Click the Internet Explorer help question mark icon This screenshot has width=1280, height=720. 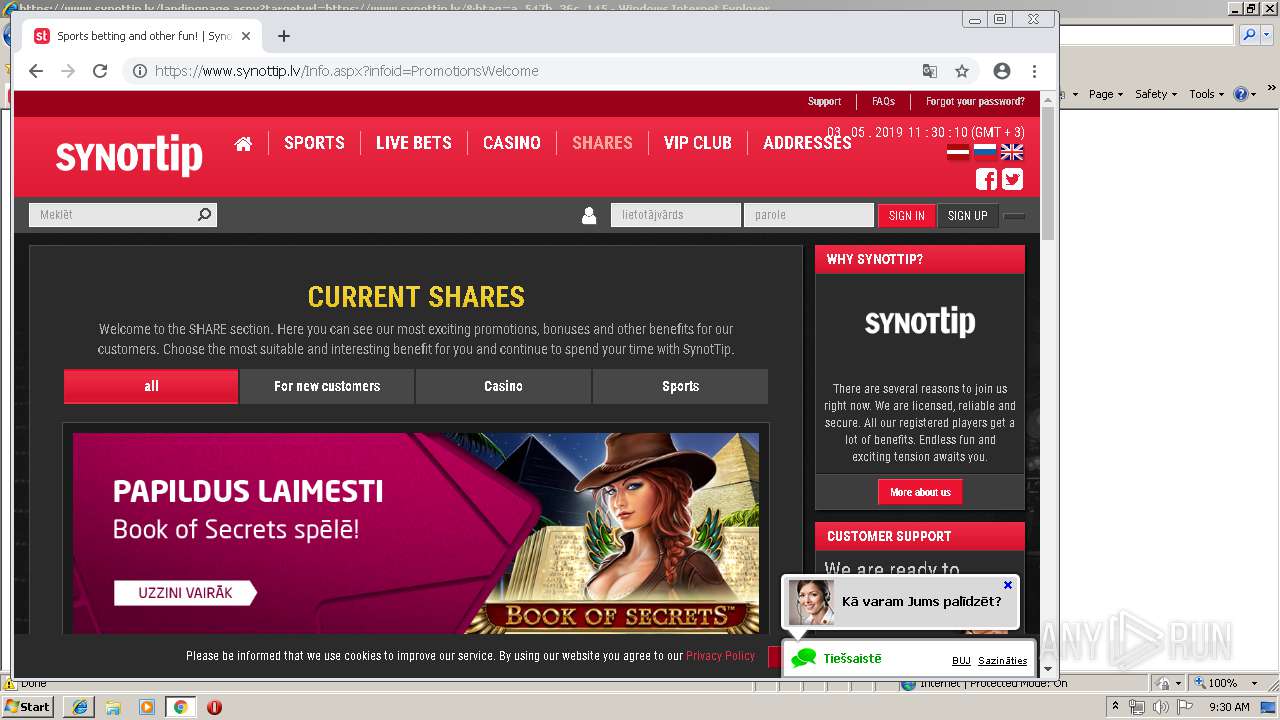click(1240, 94)
